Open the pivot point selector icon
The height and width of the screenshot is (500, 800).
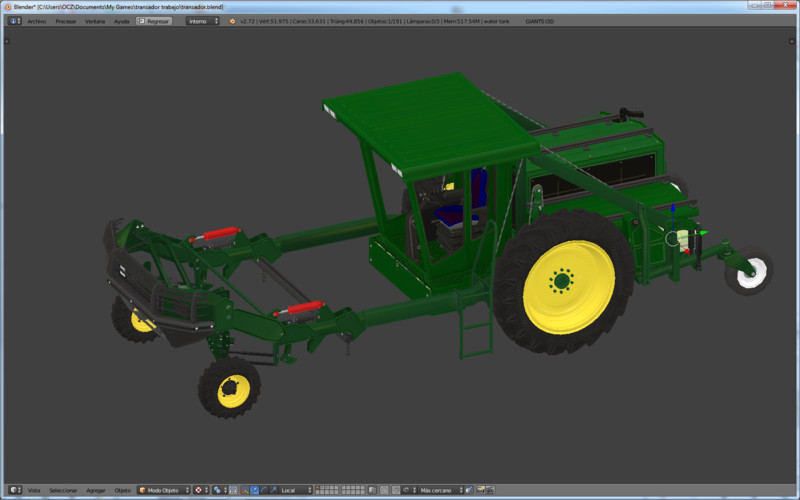pyautogui.click(x=220, y=490)
